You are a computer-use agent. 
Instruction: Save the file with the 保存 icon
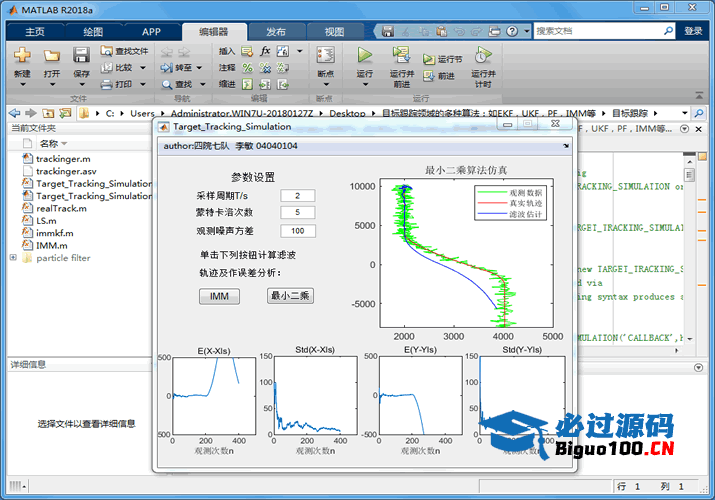(x=81, y=56)
